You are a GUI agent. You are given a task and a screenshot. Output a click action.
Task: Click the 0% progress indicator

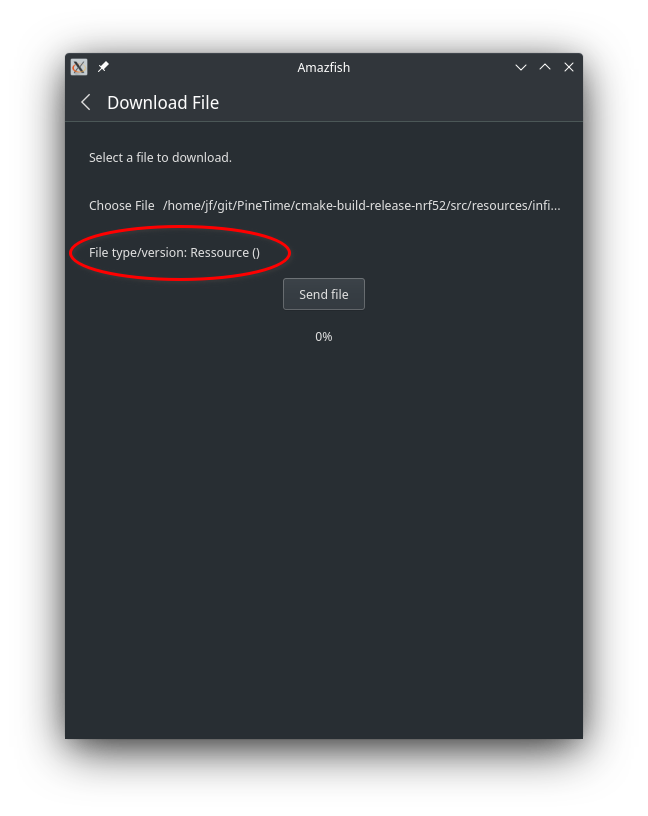point(323,337)
